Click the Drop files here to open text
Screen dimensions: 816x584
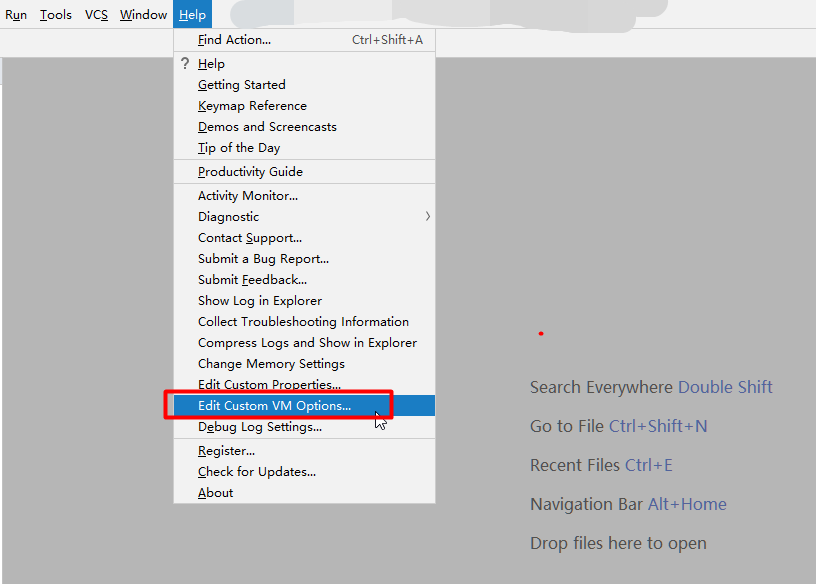(618, 543)
